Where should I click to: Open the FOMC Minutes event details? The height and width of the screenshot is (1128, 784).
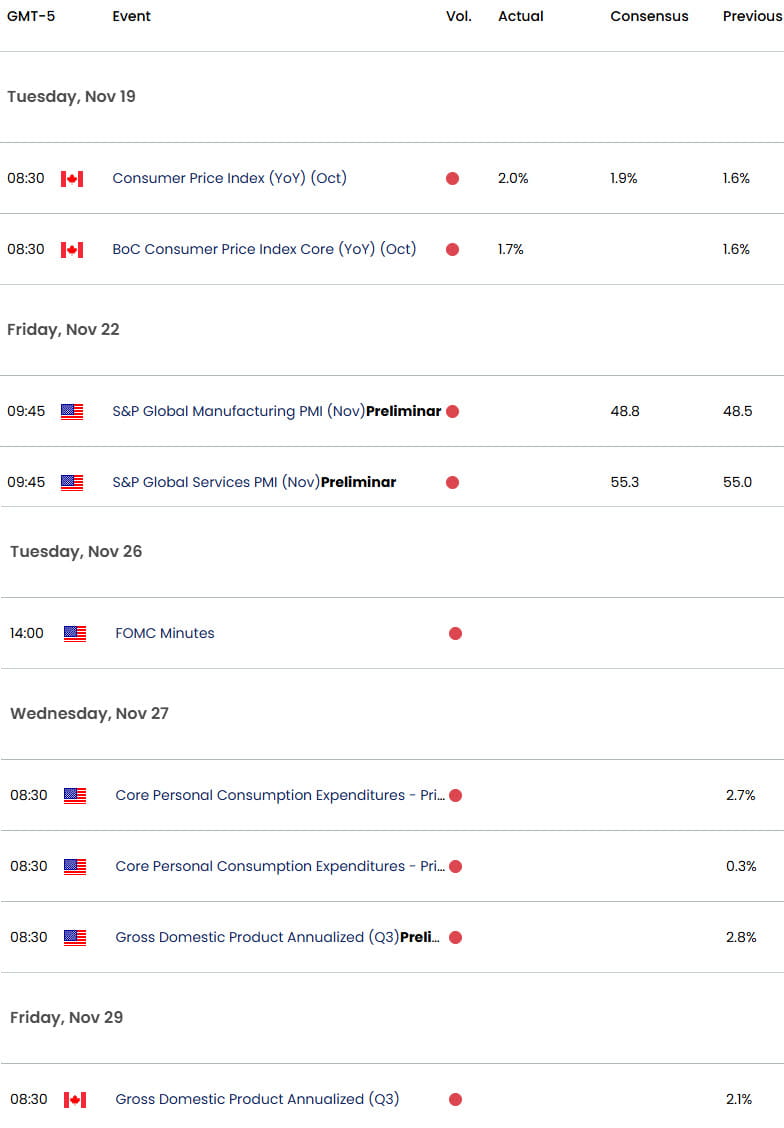pyautogui.click(x=164, y=633)
